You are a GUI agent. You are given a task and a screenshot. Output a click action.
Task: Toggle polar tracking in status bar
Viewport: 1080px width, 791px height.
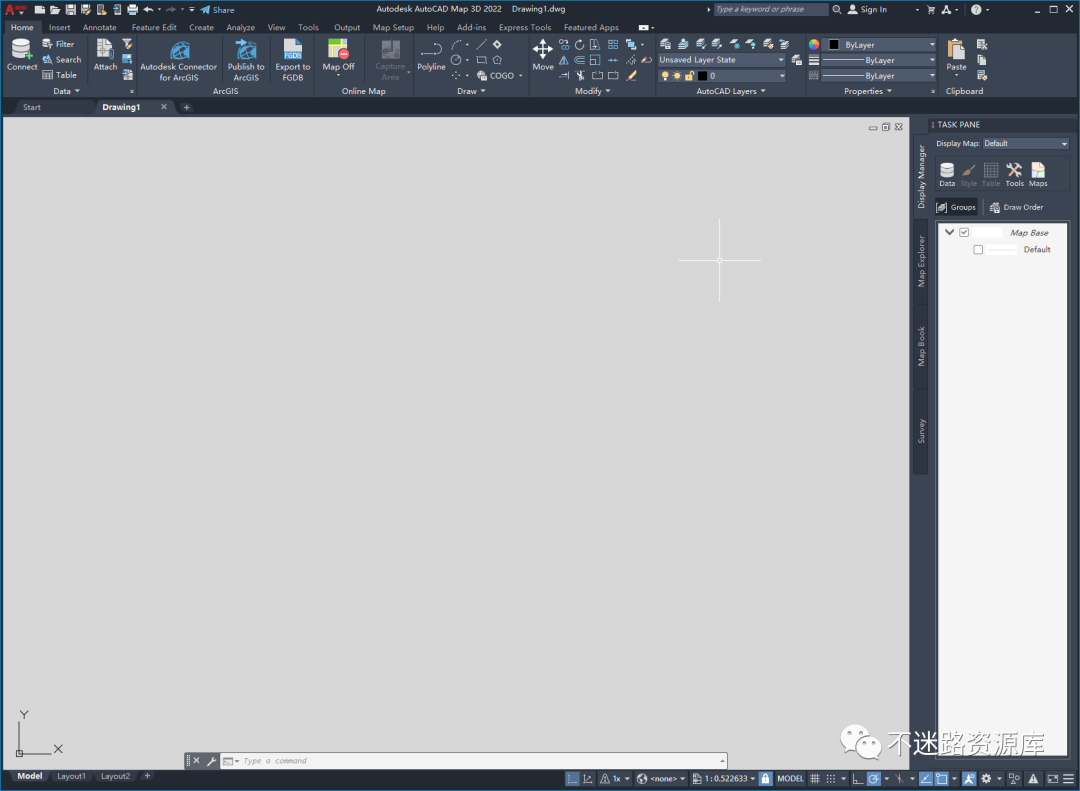pos(873,779)
